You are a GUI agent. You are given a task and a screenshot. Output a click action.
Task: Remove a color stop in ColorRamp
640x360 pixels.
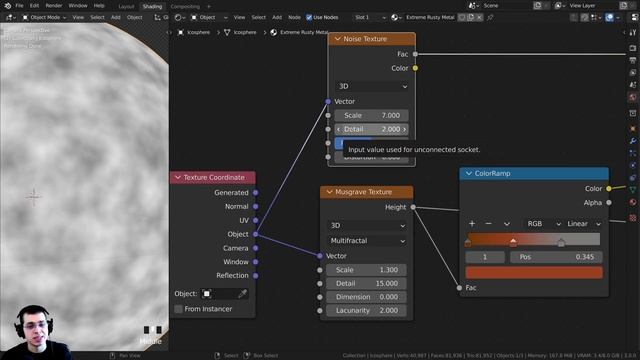point(489,224)
